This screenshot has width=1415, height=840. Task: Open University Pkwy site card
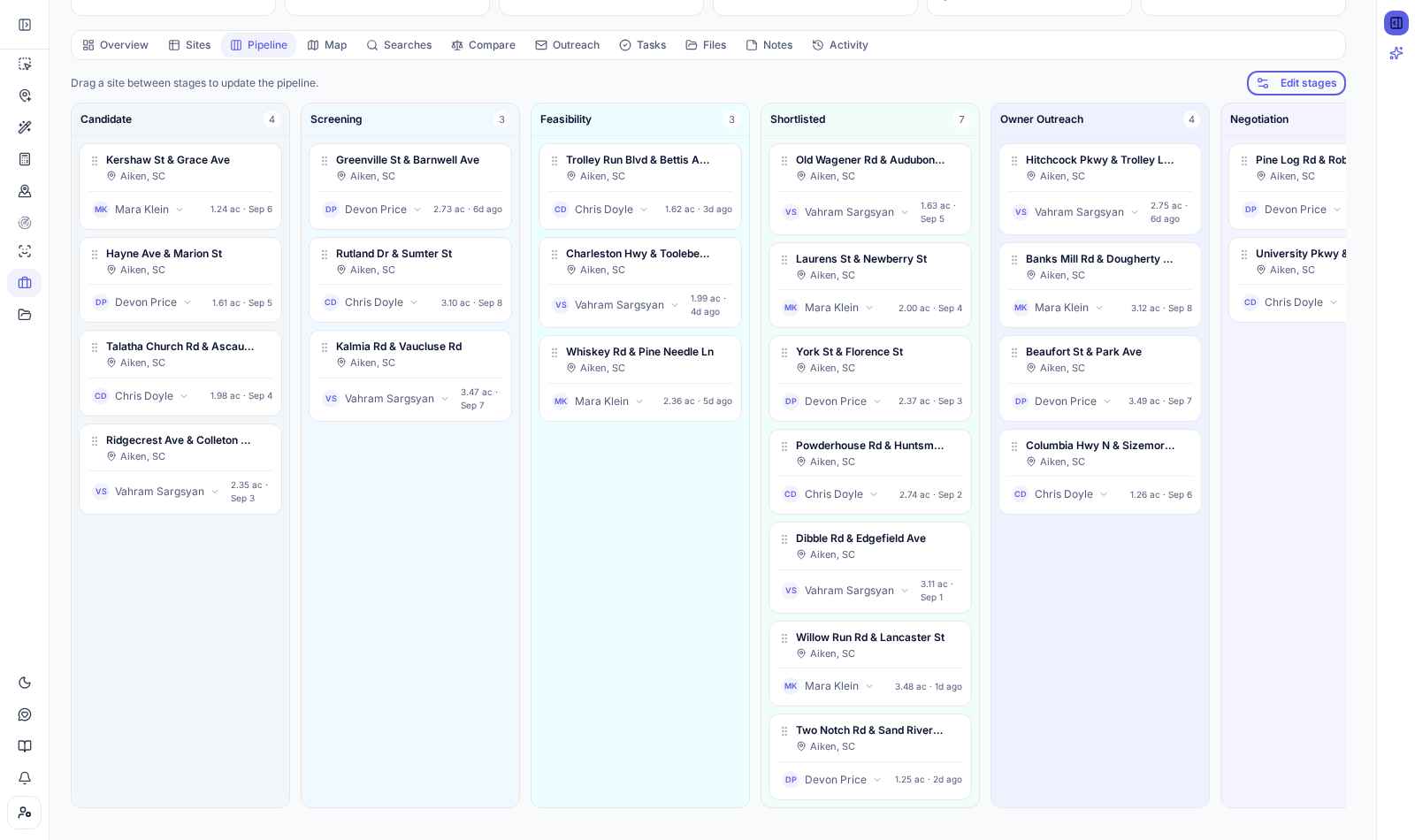tap(1301, 254)
